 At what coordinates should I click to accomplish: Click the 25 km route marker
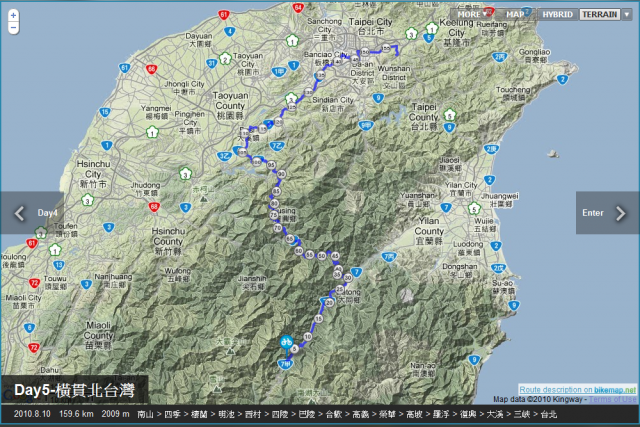[x=340, y=289]
